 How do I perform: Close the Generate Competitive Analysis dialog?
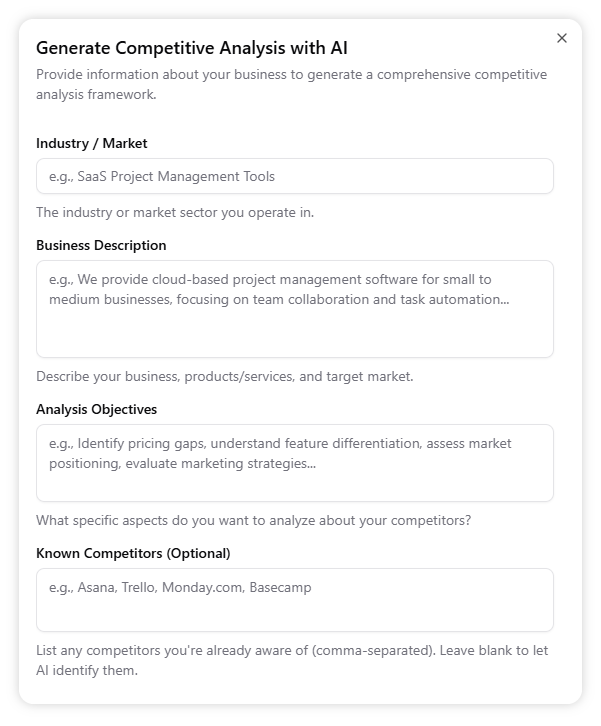click(562, 38)
